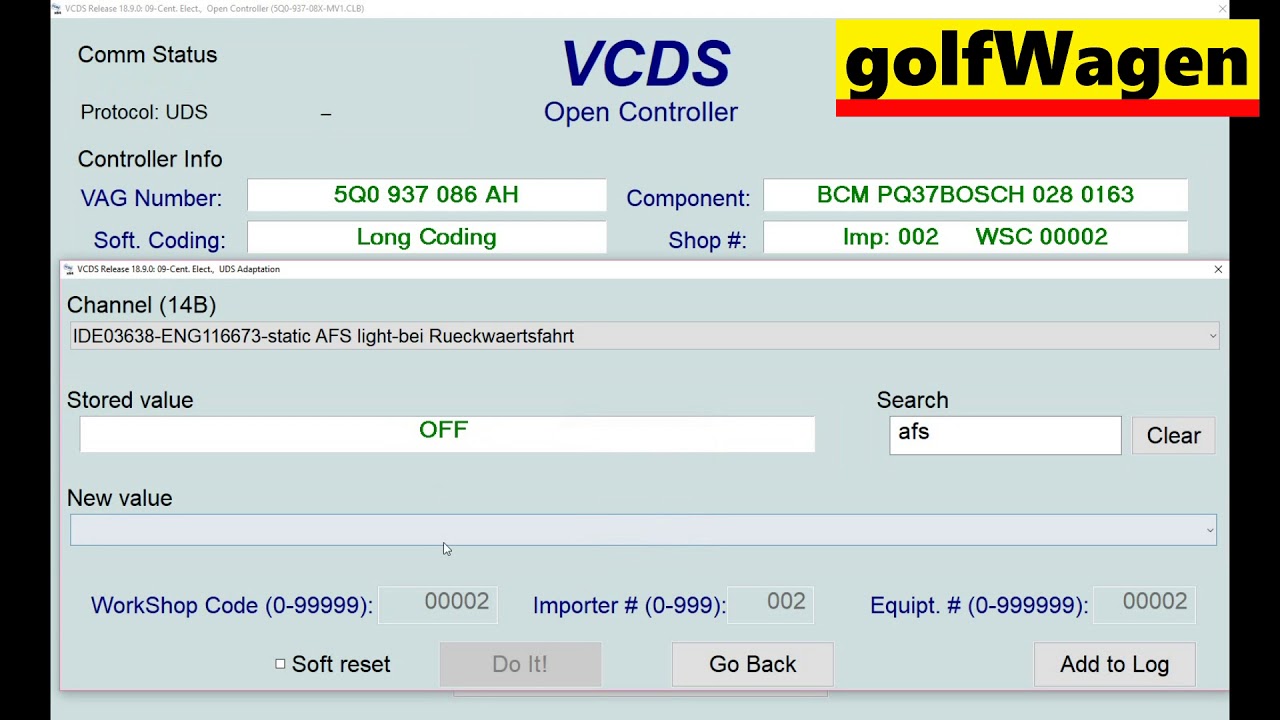The width and height of the screenshot is (1280, 720).
Task: Click the Comm Status heading
Action: click(147, 55)
